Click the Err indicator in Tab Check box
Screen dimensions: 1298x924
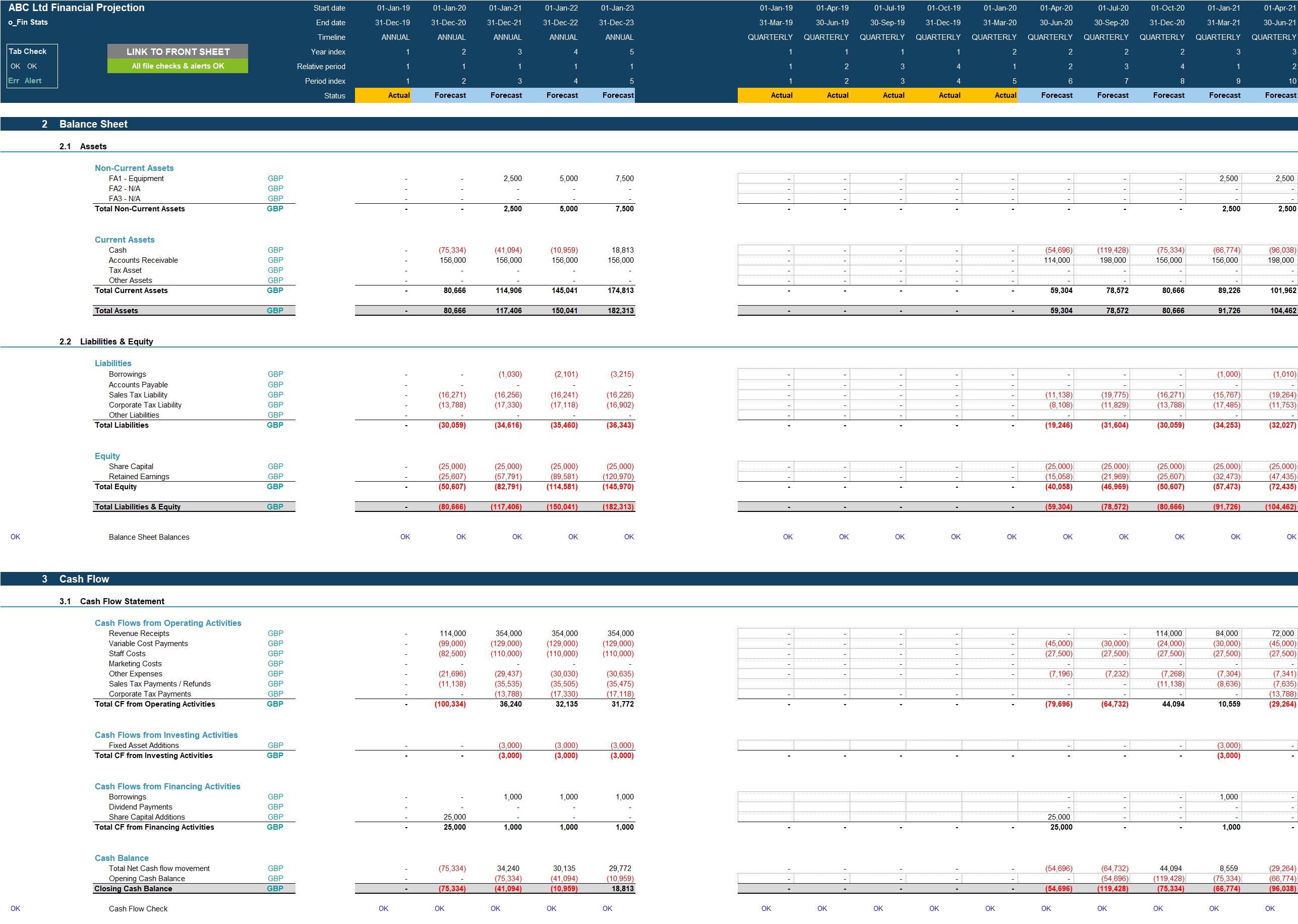(14, 81)
